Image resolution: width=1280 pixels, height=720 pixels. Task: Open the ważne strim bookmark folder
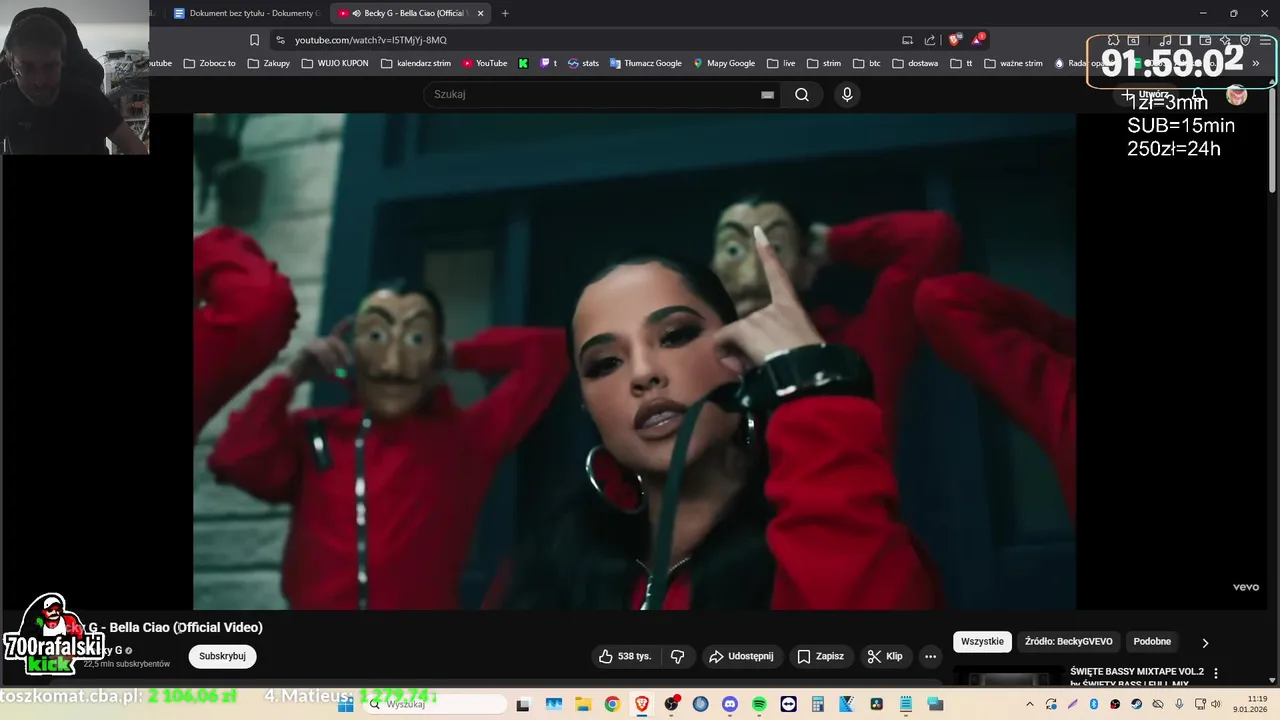pos(1013,63)
